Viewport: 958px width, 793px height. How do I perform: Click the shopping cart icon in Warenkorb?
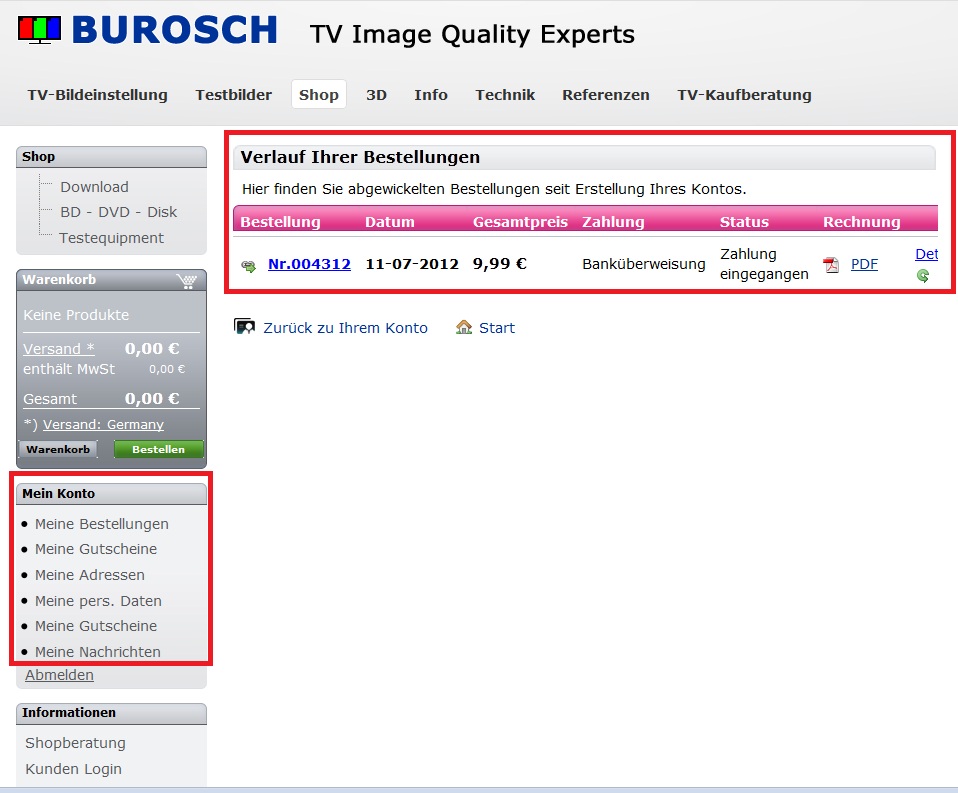point(185,281)
